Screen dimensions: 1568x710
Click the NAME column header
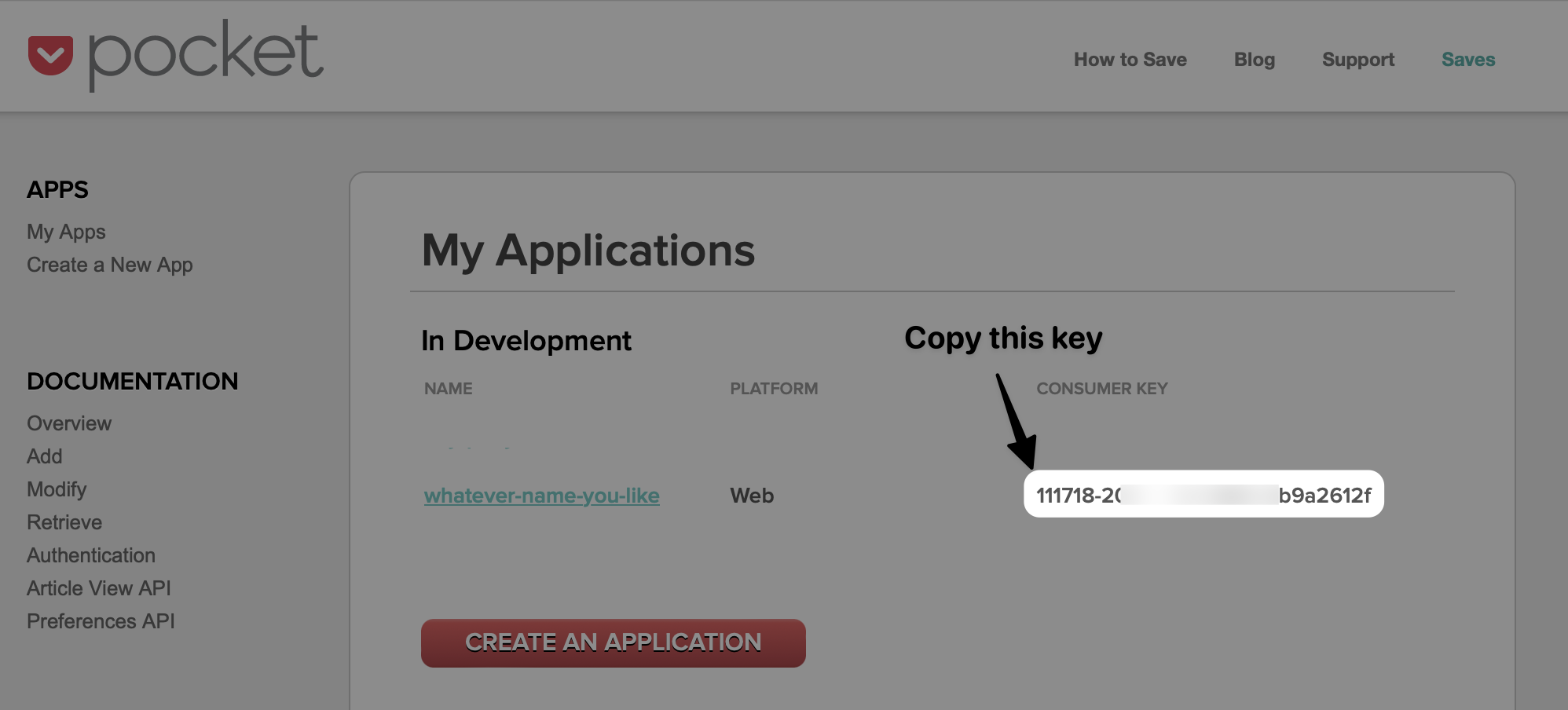click(x=448, y=389)
